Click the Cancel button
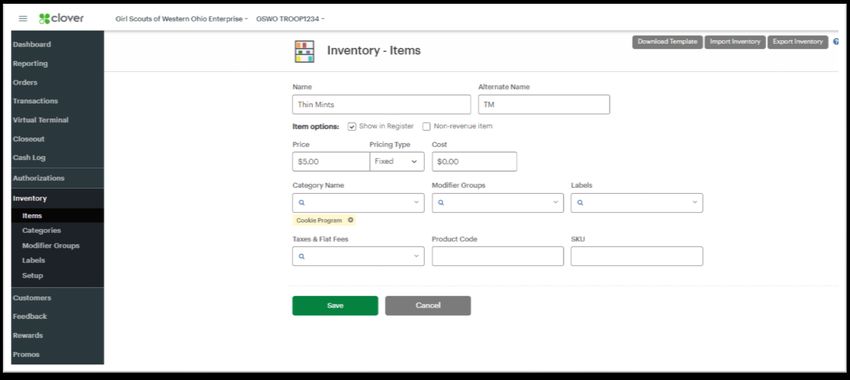Image resolution: width=850 pixels, height=380 pixels. pyautogui.click(x=428, y=305)
